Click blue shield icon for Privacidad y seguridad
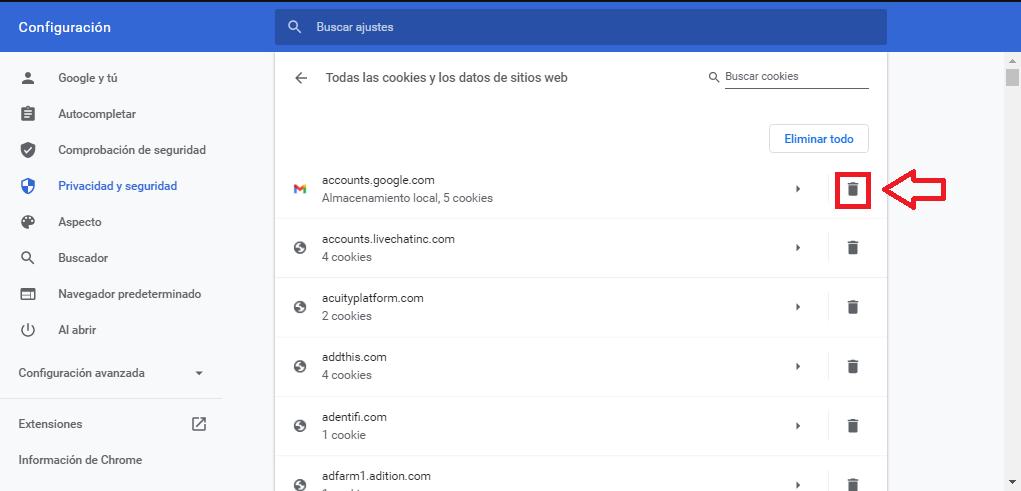This screenshot has height=491, width=1021. (27, 186)
